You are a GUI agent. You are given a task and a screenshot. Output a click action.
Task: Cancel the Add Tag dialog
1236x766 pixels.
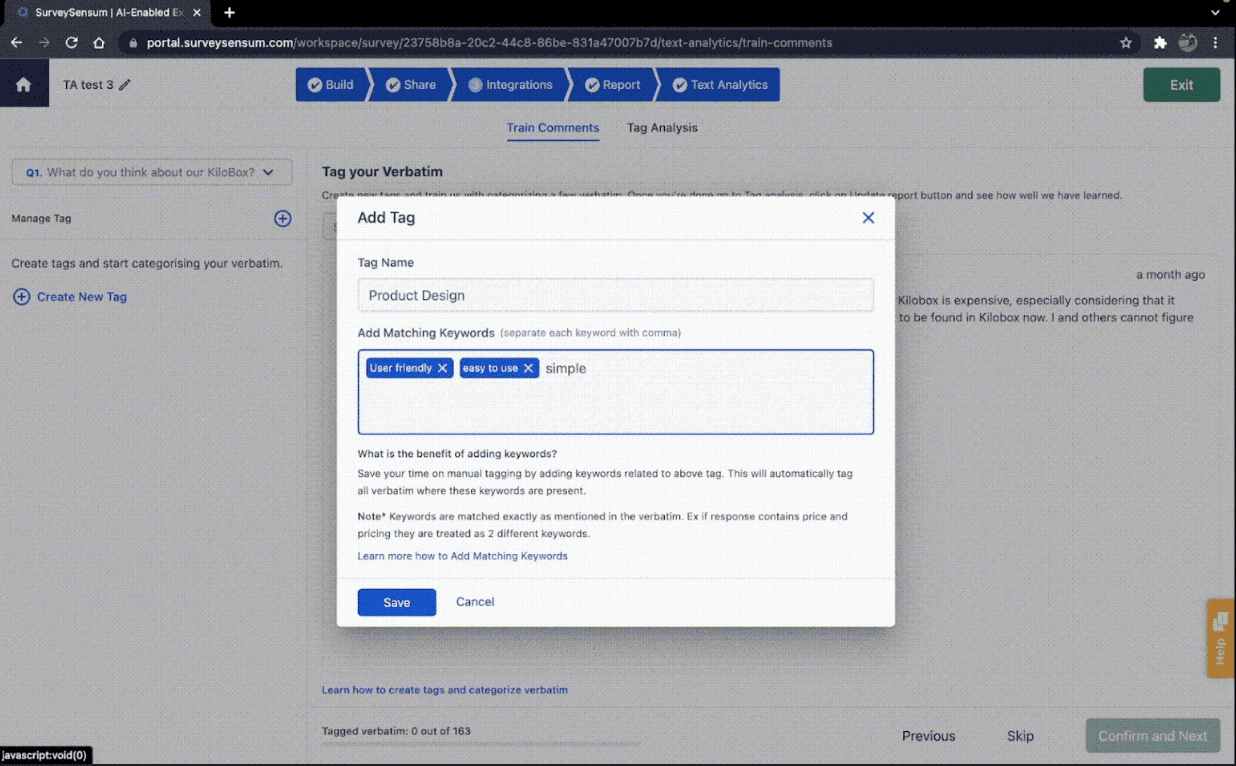(x=474, y=601)
